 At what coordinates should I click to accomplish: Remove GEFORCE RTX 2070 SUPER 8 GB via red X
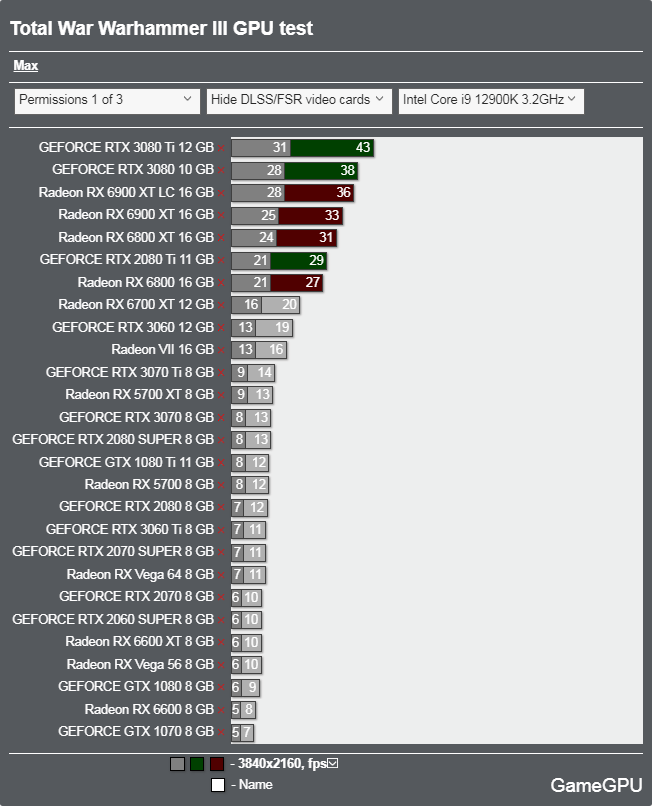pyautogui.click(x=221, y=553)
